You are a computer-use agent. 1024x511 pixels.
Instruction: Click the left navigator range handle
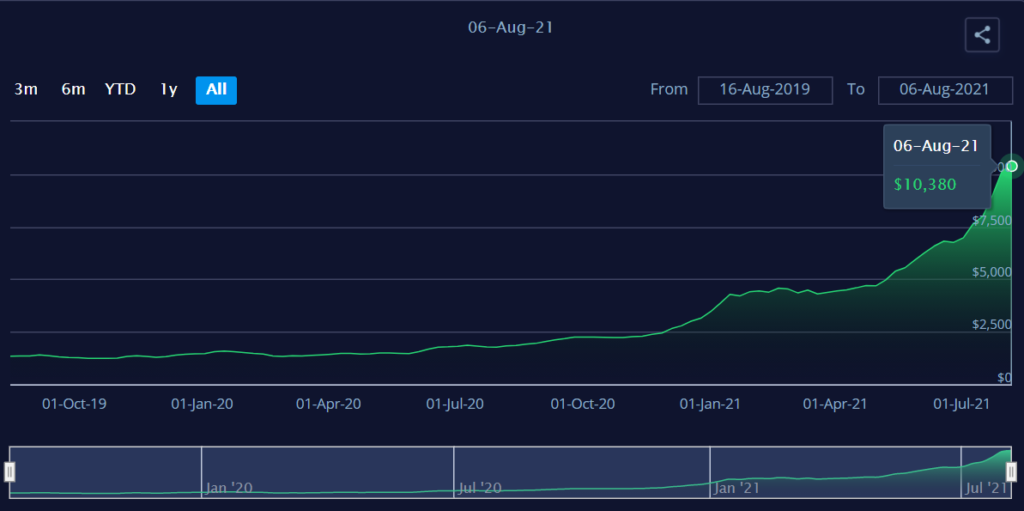click(10, 471)
